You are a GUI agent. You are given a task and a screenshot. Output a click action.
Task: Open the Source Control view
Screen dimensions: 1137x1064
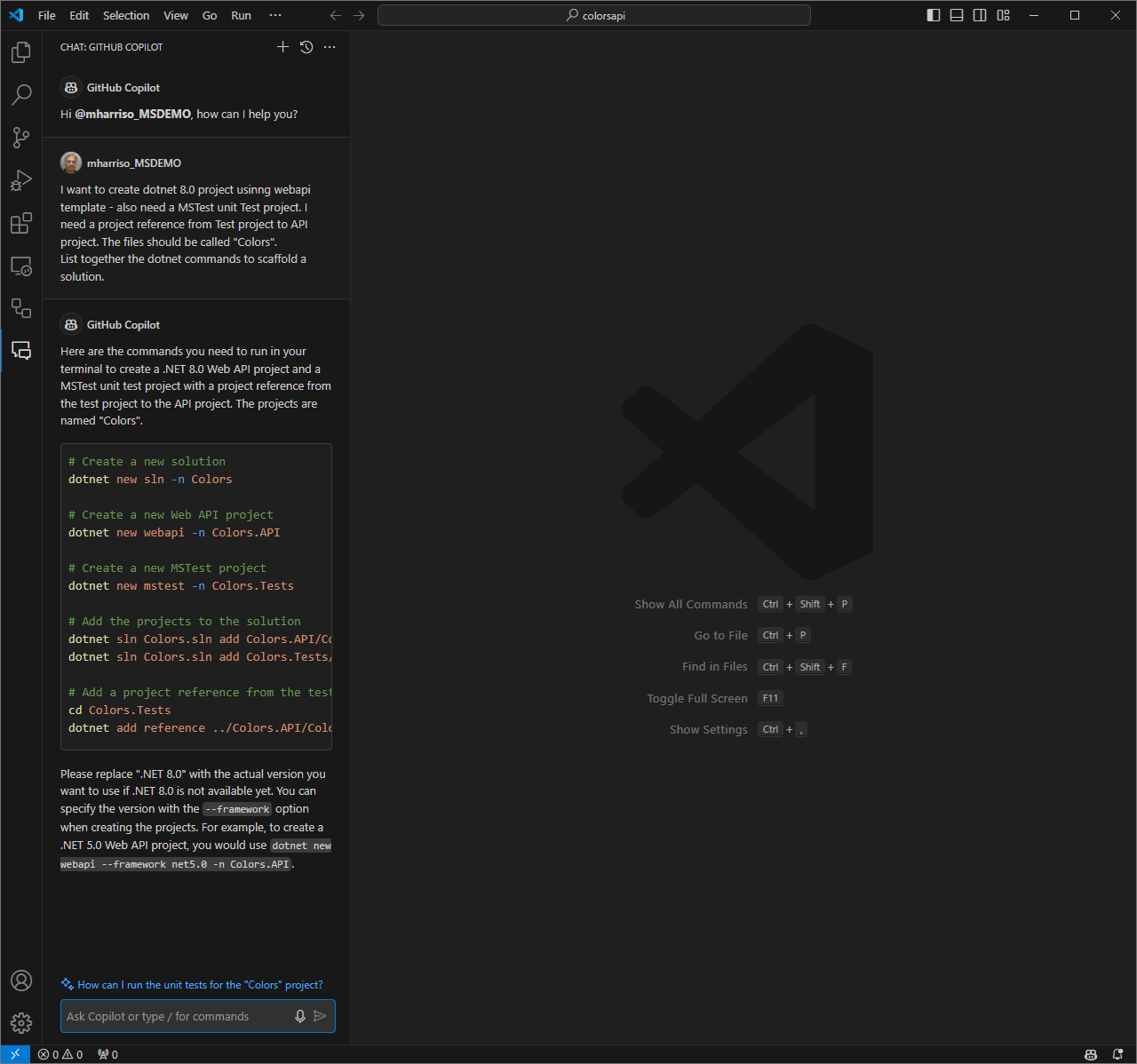(x=21, y=138)
